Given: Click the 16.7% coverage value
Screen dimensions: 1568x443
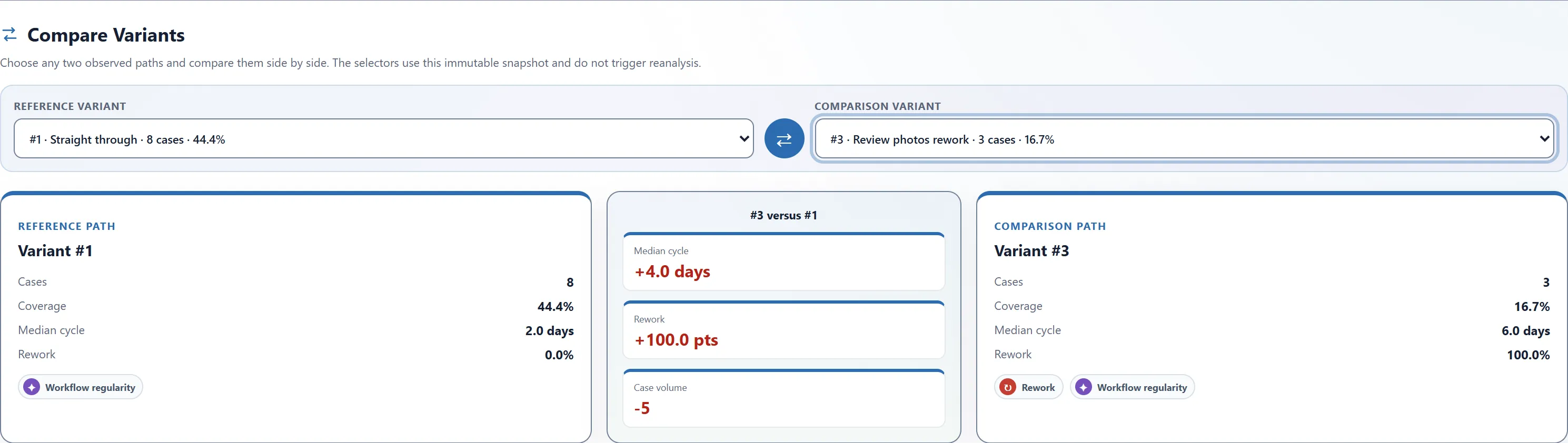Looking at the screenshot, I should (x=1532, y=307).
